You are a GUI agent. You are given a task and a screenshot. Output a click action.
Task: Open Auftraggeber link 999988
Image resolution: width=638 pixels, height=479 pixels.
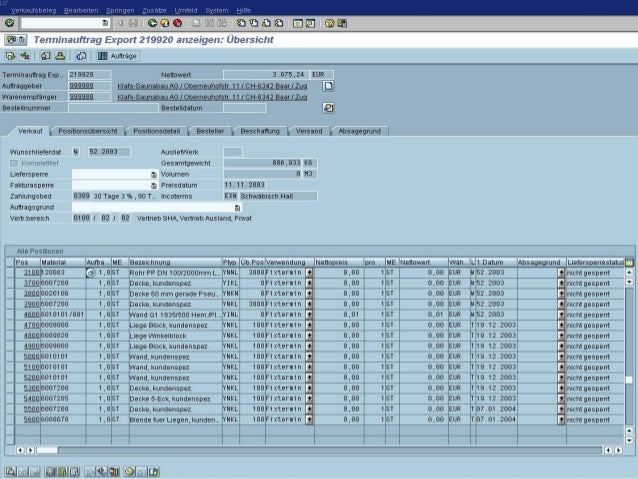click(82, 86)
